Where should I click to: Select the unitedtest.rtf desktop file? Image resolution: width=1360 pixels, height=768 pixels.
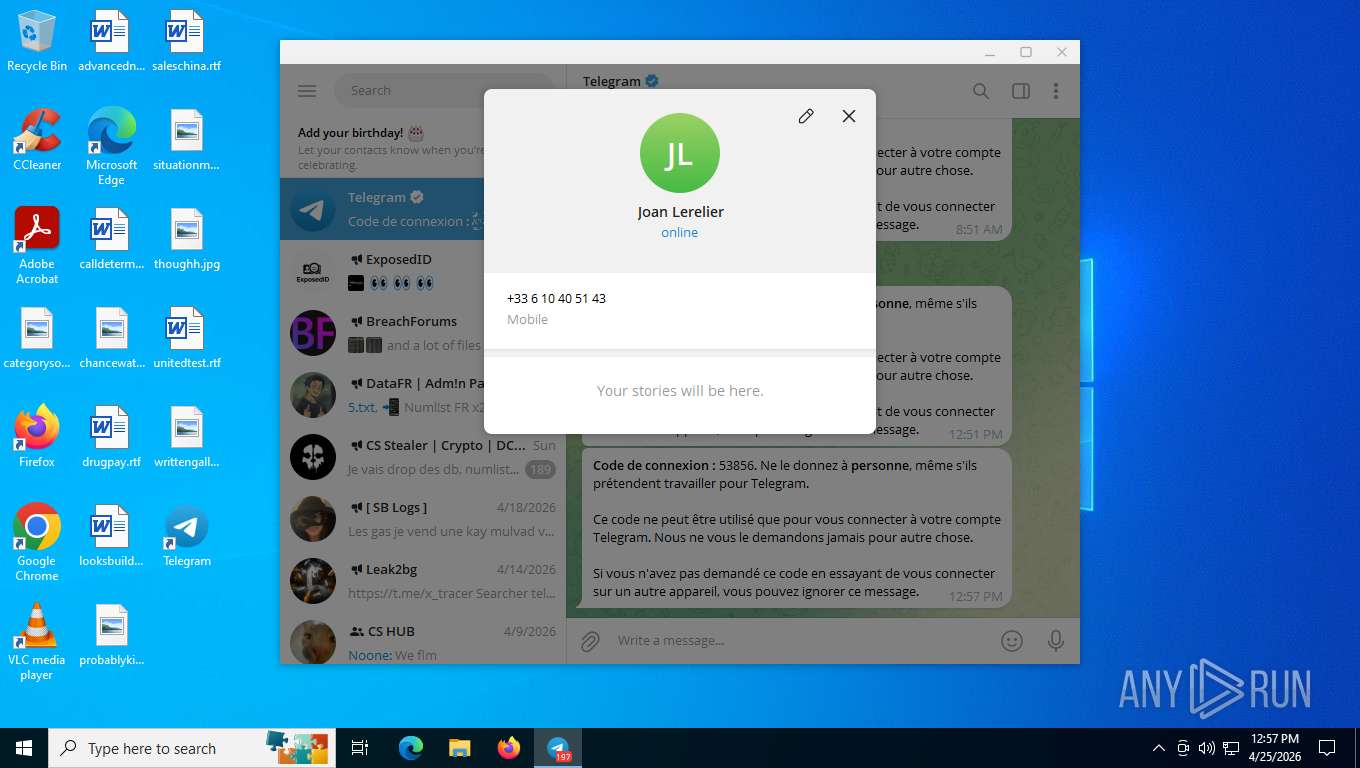(x=187, y=338)
